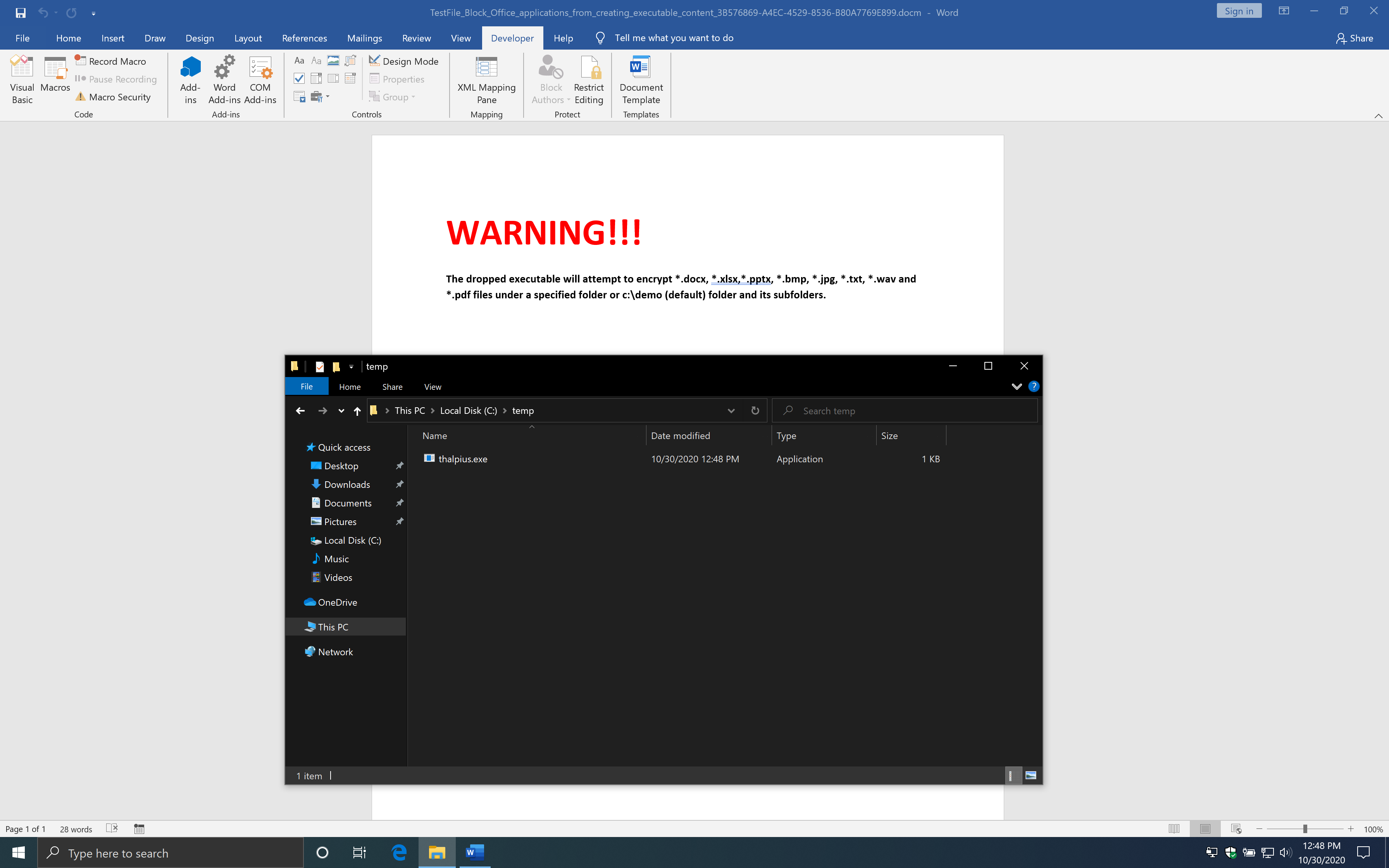1389x868 pixels.
Task: Open the Mailings ribbon tab
Action: tap(364, 38)
